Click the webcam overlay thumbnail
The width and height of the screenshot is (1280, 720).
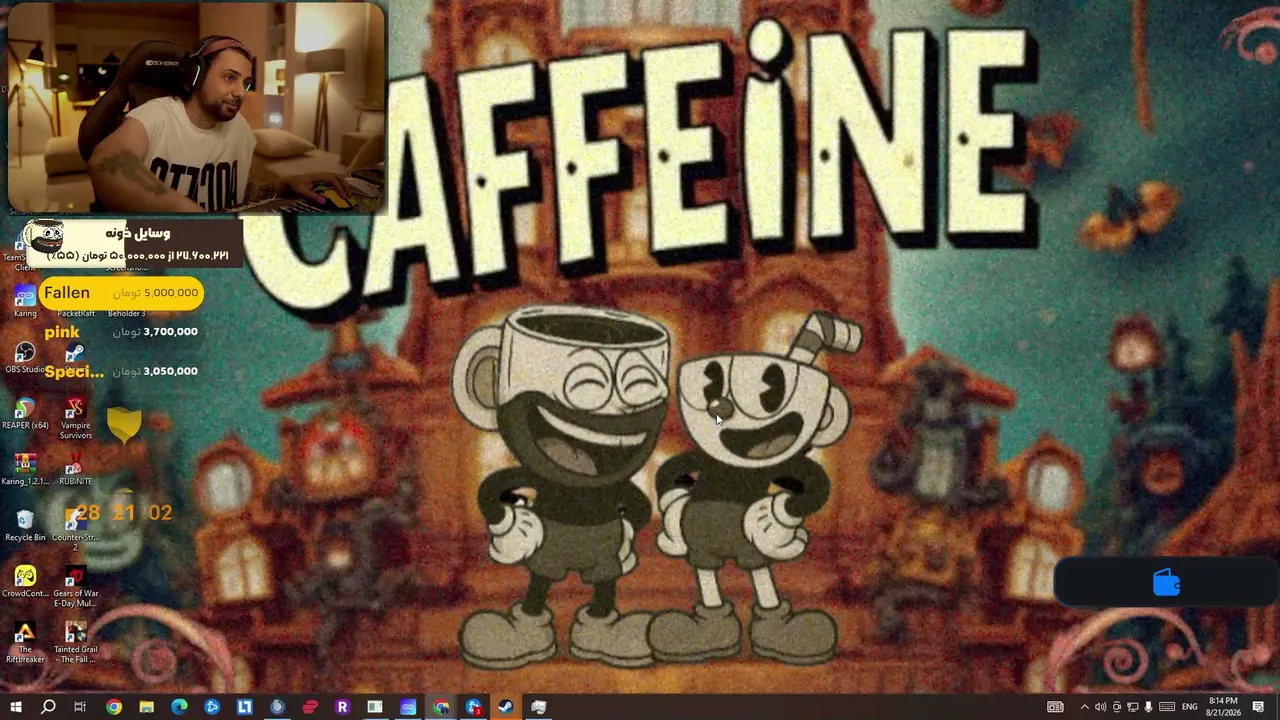pos(196,108)
